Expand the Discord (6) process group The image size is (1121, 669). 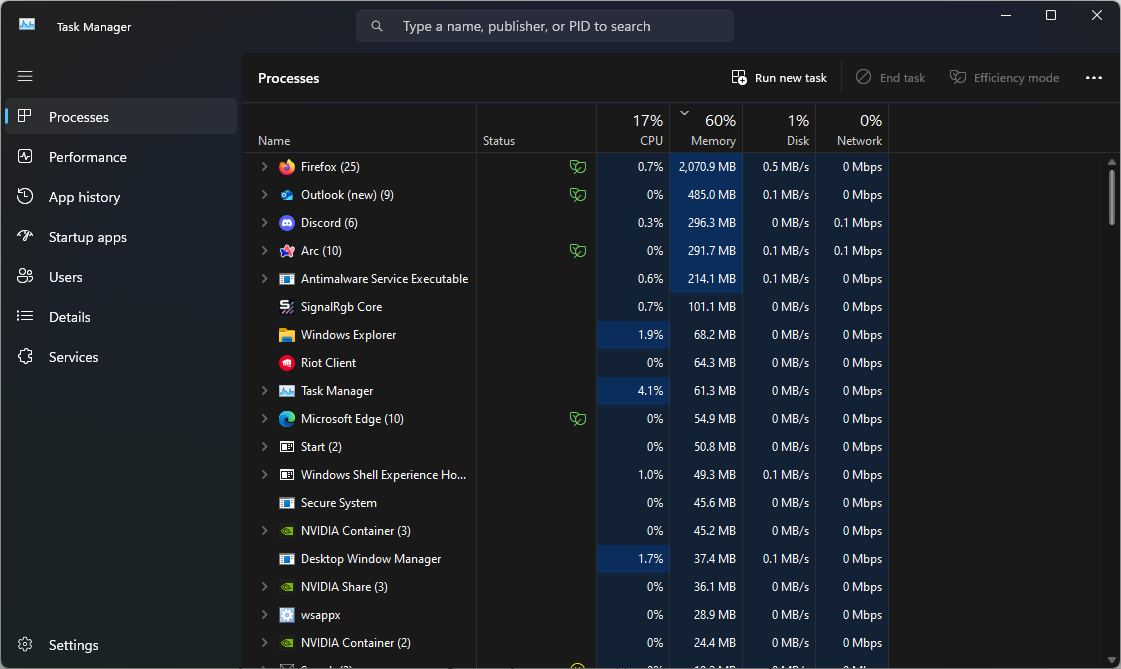[x=265, y=223]
